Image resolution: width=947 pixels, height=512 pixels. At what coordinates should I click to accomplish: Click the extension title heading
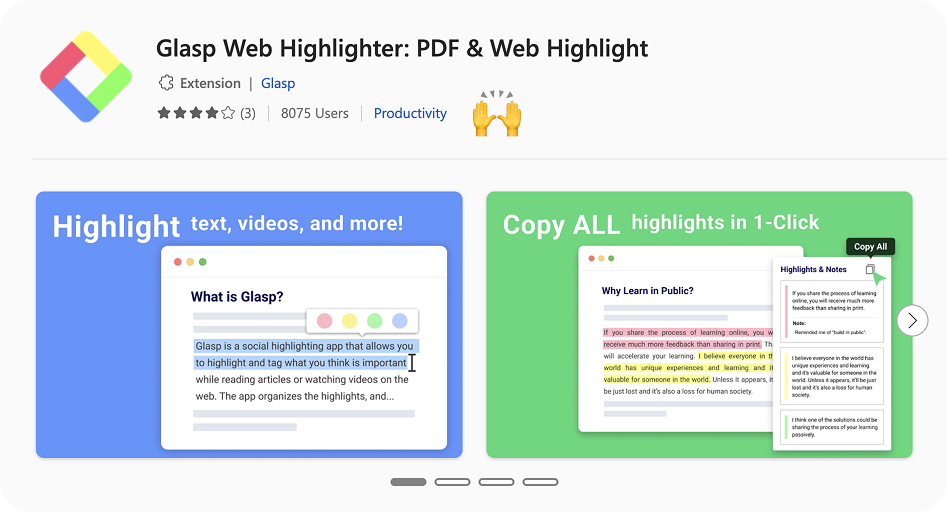pyautogui.click(x=402, y=48)
